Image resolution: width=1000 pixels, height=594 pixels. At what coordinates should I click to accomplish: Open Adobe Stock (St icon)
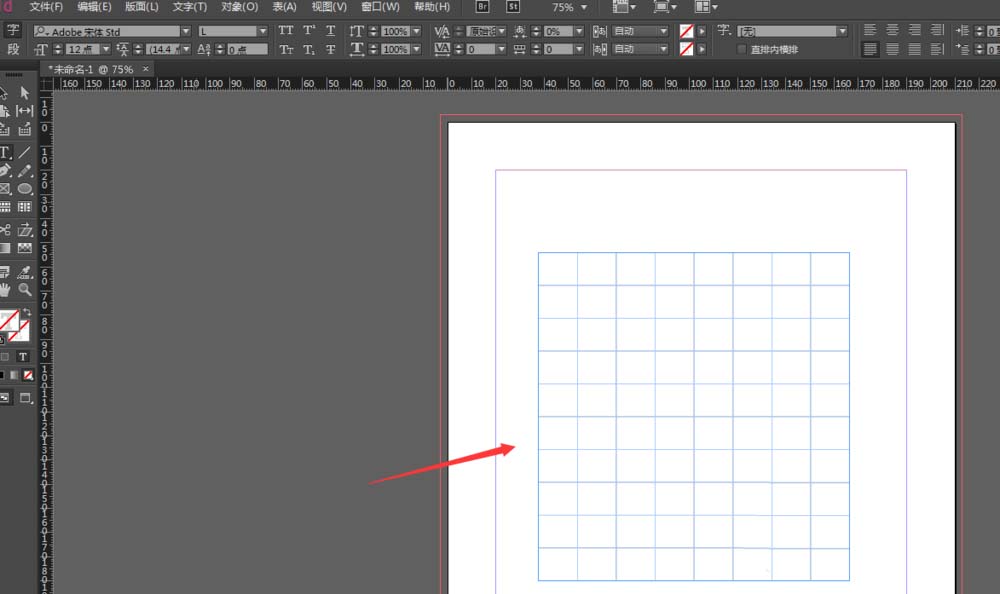pyautogui.click(x=513, y=7)
